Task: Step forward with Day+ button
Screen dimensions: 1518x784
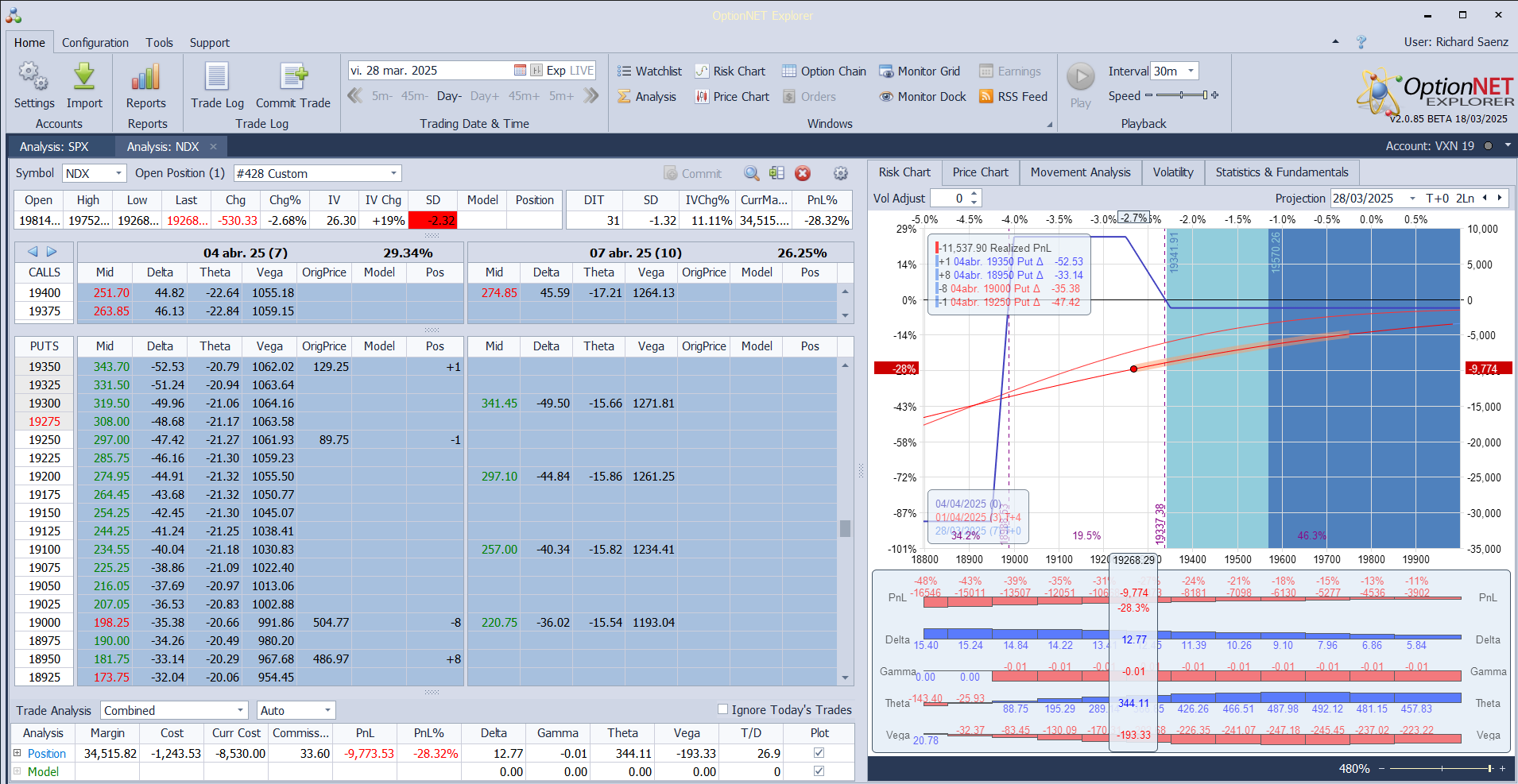Action: click(x=485, y=96)
